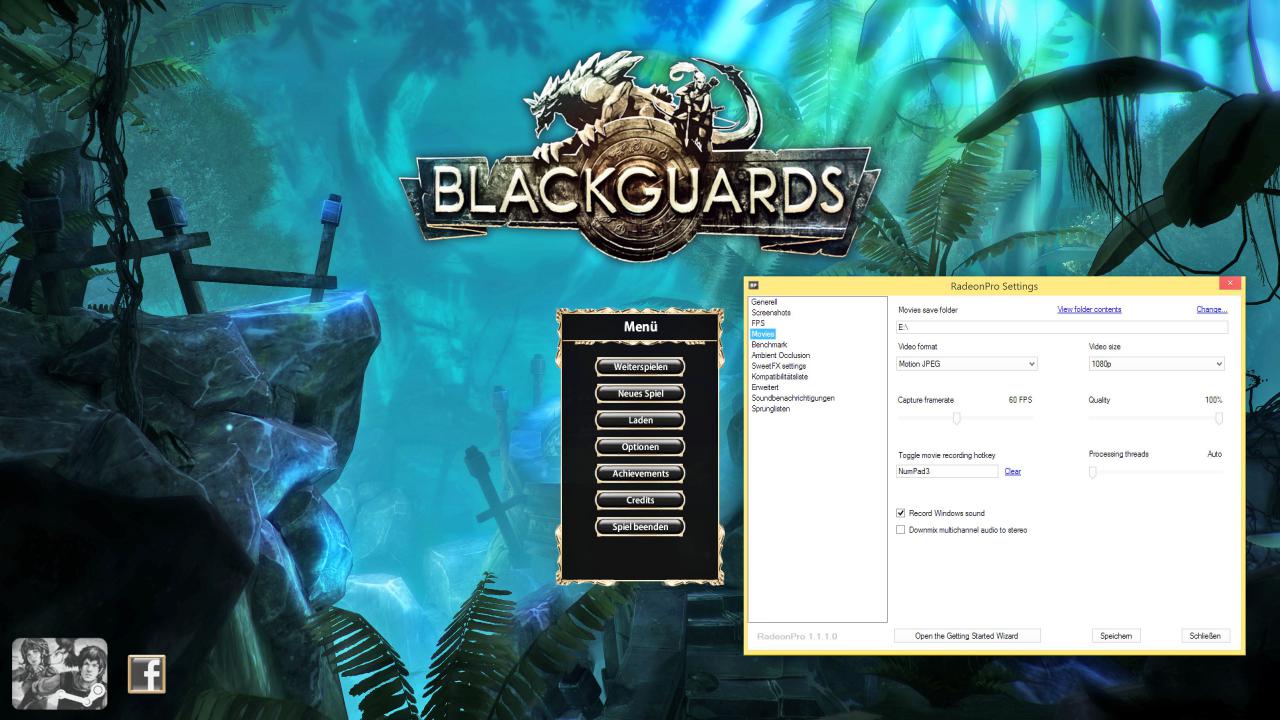Open Soundbenachrichtigungen section

tap(793, 398)
